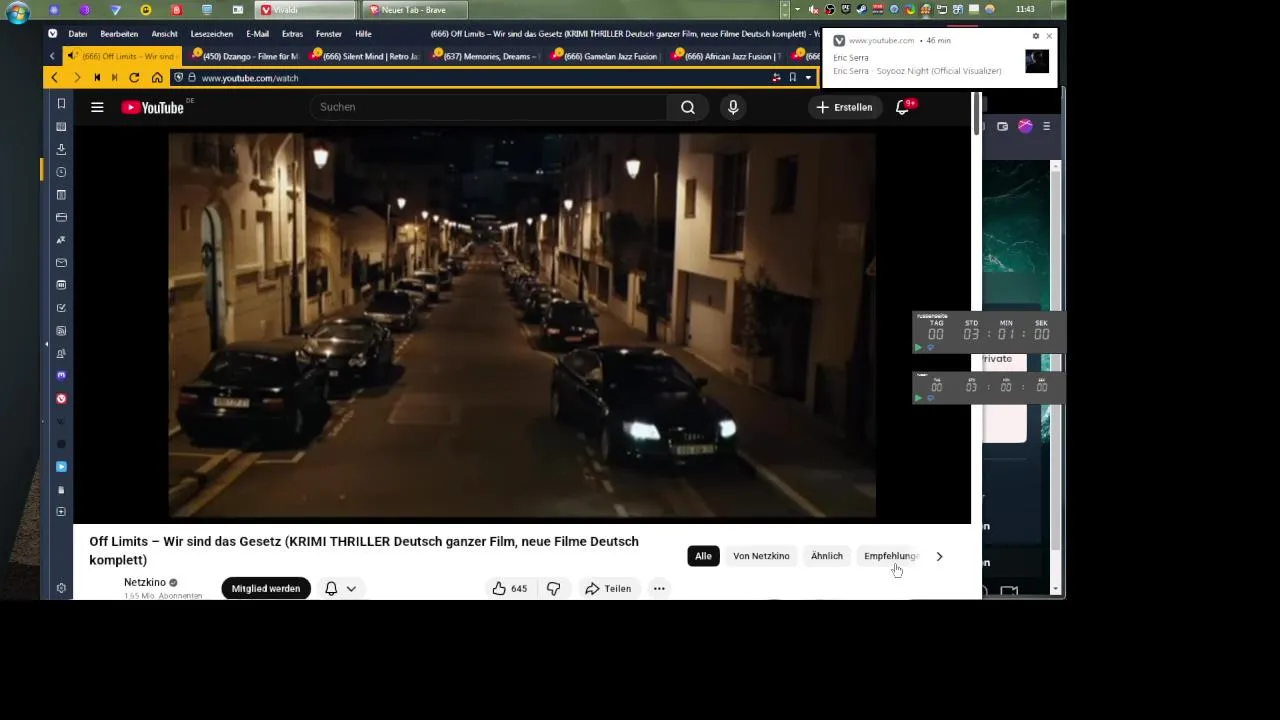Expand the hidden system tray icons arrow

[797, 9]
